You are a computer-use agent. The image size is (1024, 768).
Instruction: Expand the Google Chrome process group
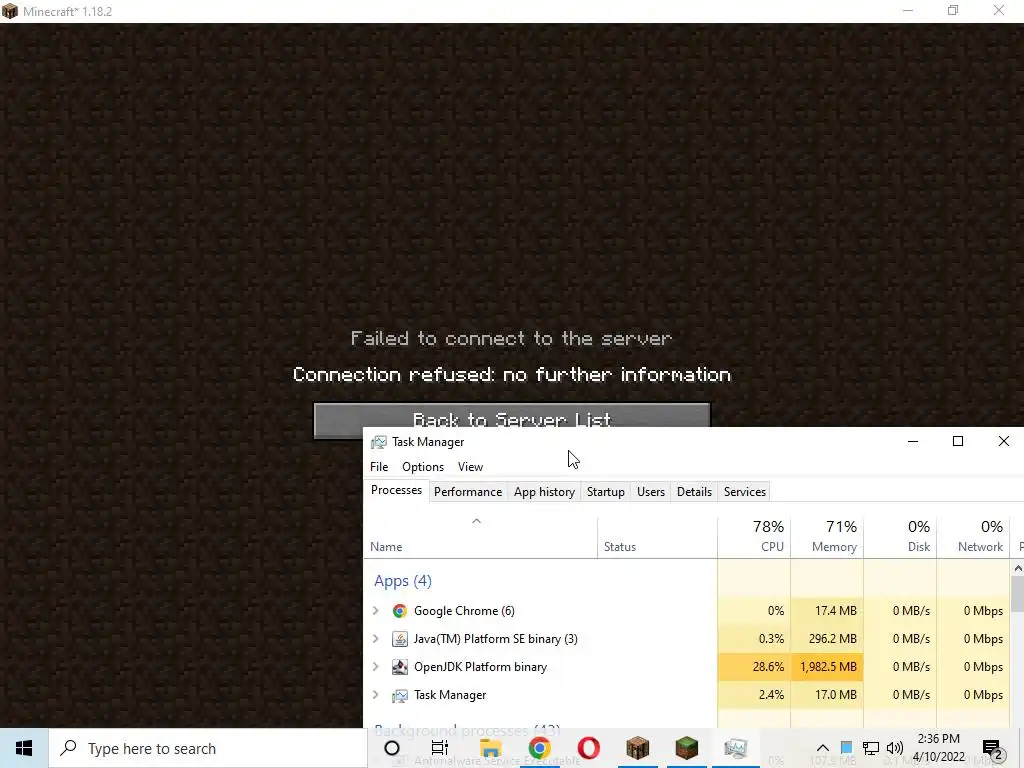[x=376, y=611]
